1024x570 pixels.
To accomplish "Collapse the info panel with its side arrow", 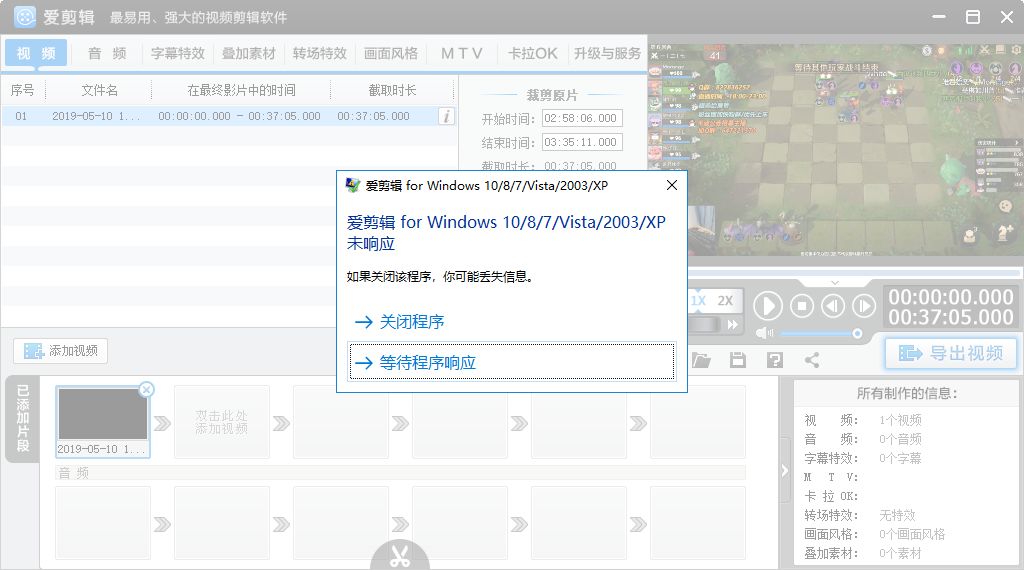I will click(784, 470).
